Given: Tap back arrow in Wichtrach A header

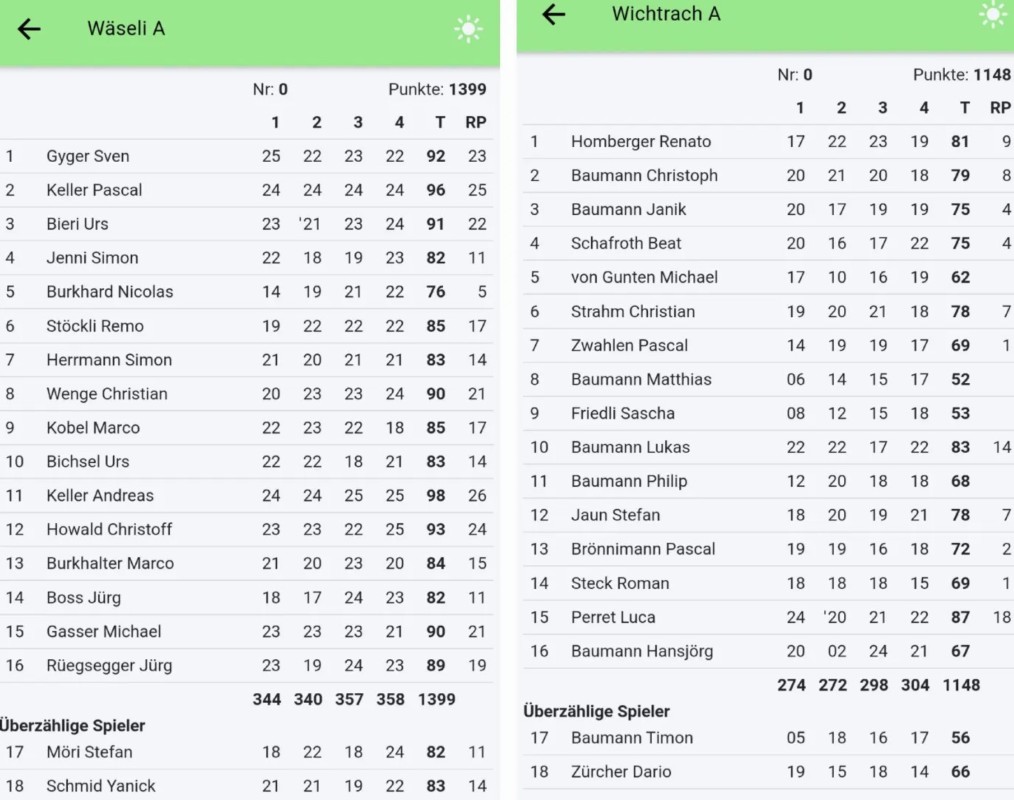Looking at the screenshot, I should click(x=553, y=14).
